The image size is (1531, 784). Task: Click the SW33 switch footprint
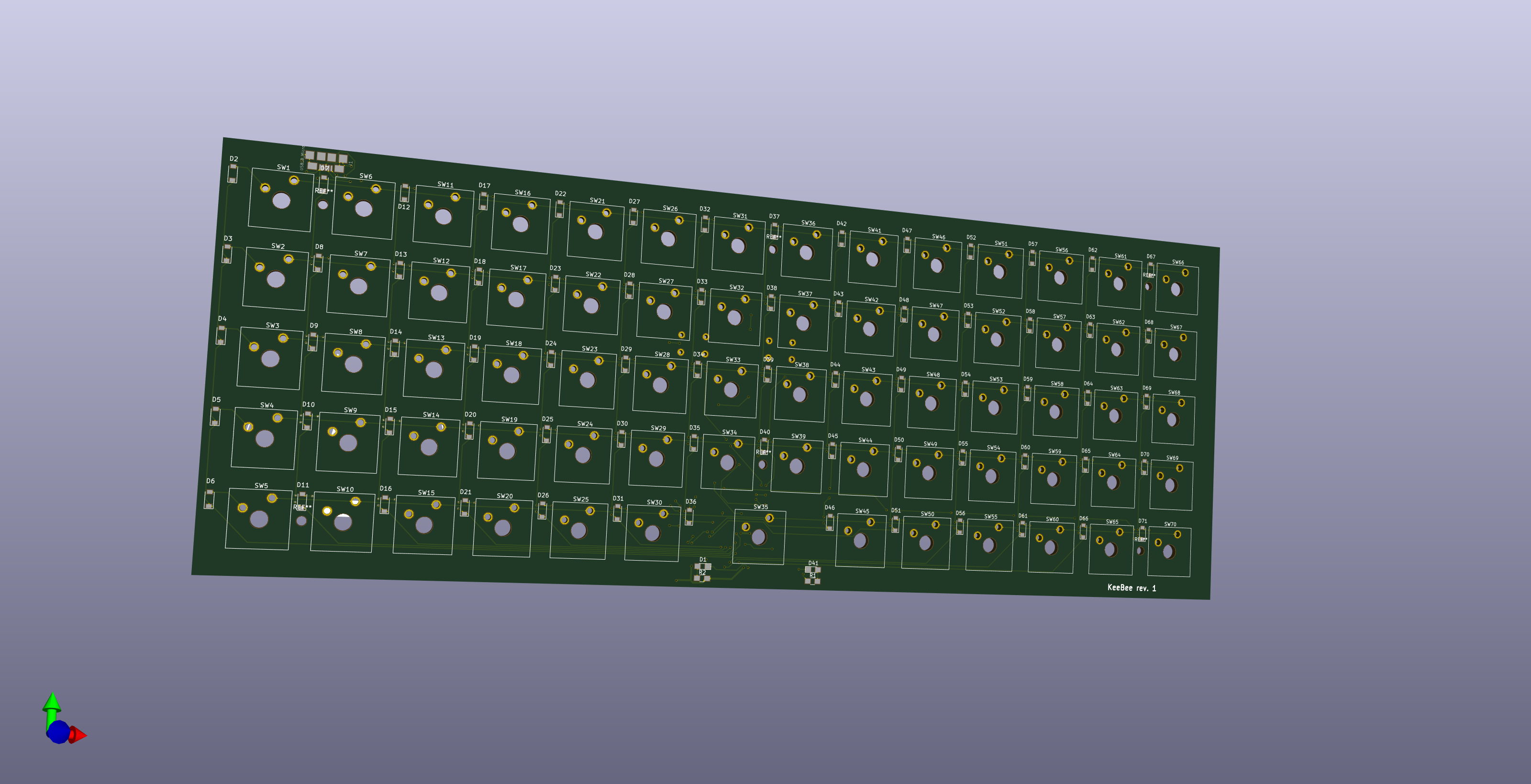tap(731, 389)
